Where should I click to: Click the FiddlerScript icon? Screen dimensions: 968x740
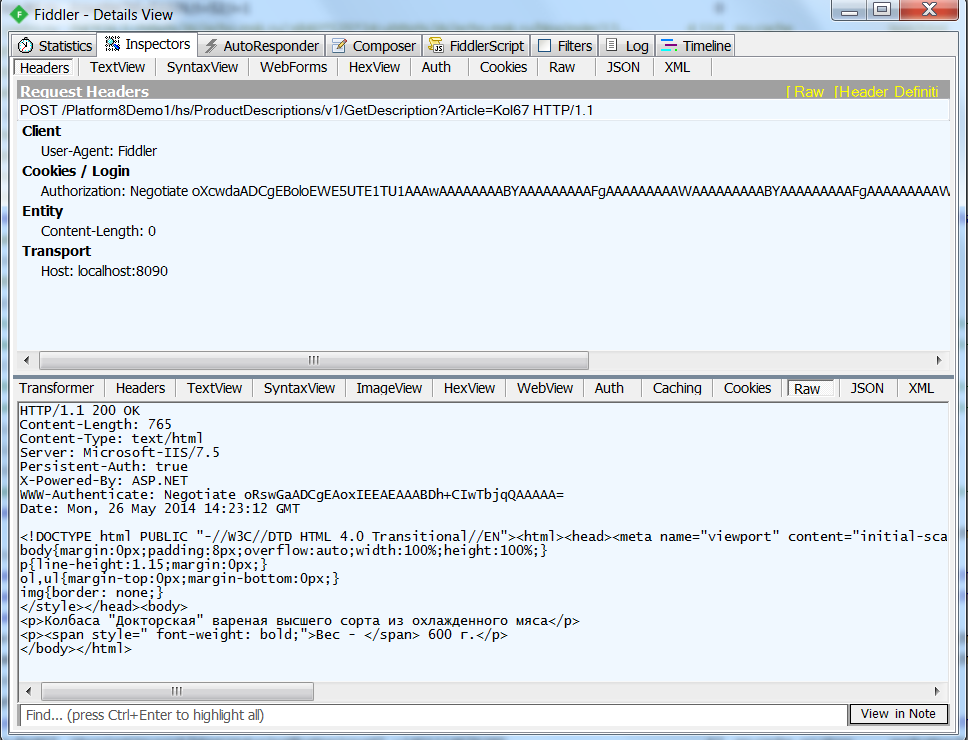tap(436, 46)
